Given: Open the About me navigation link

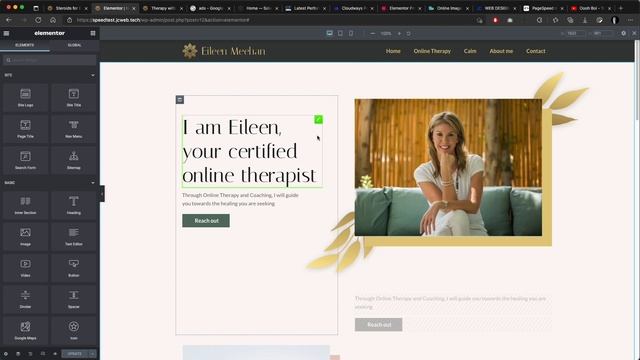Looking at the screenshot, I should [501, 51].
